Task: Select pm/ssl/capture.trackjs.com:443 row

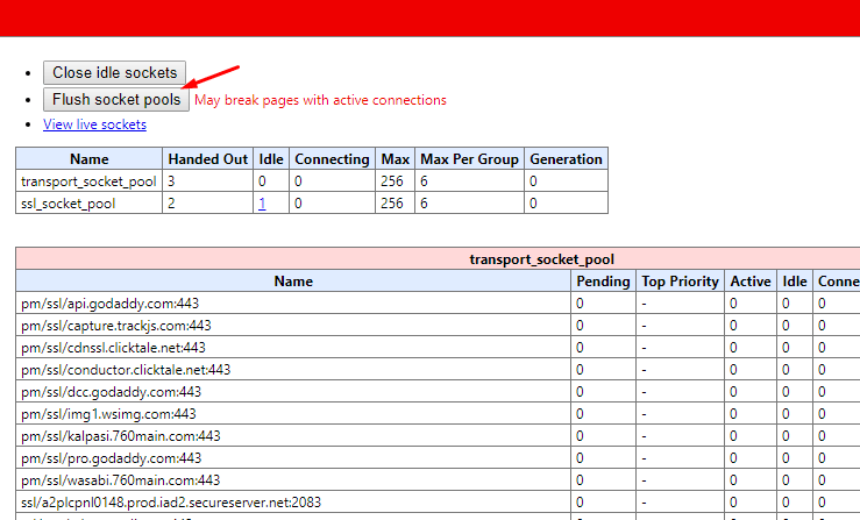Action: (438, 325)
